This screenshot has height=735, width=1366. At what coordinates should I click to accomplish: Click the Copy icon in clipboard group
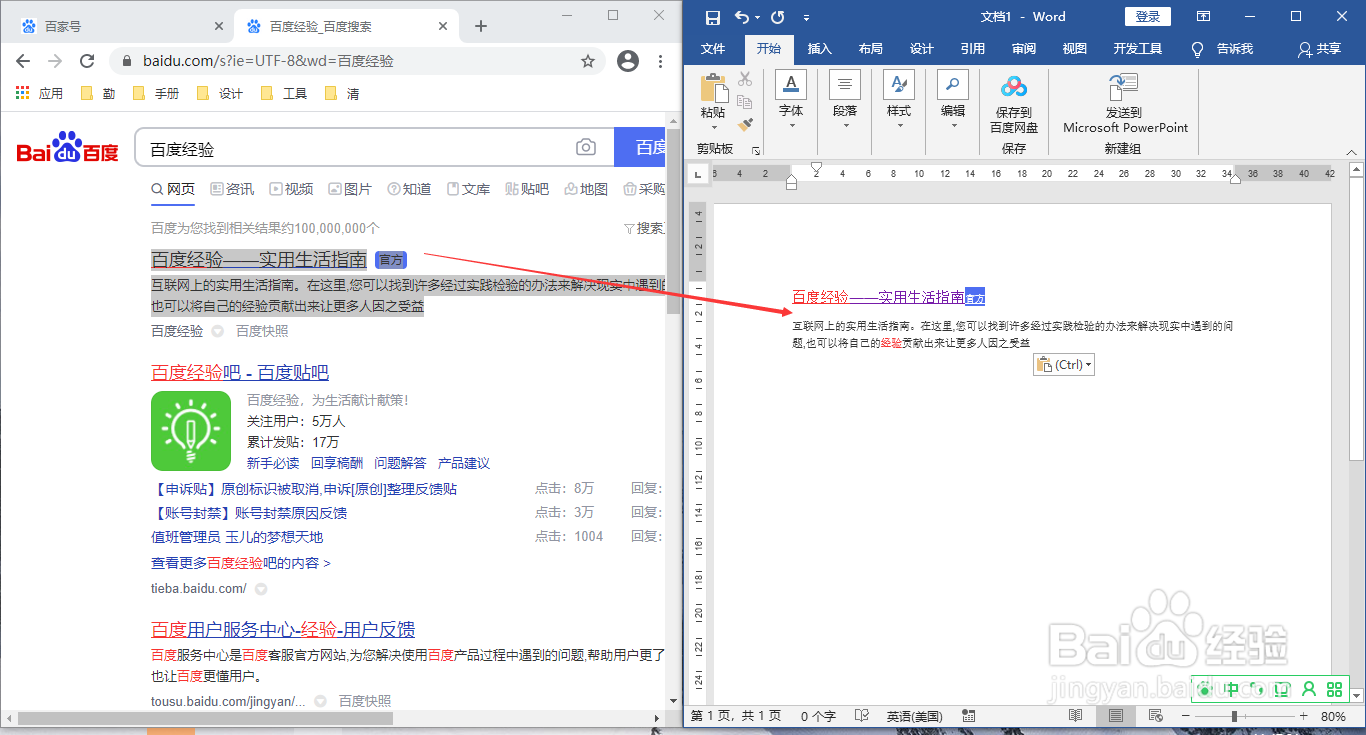(x=745, y=102)
